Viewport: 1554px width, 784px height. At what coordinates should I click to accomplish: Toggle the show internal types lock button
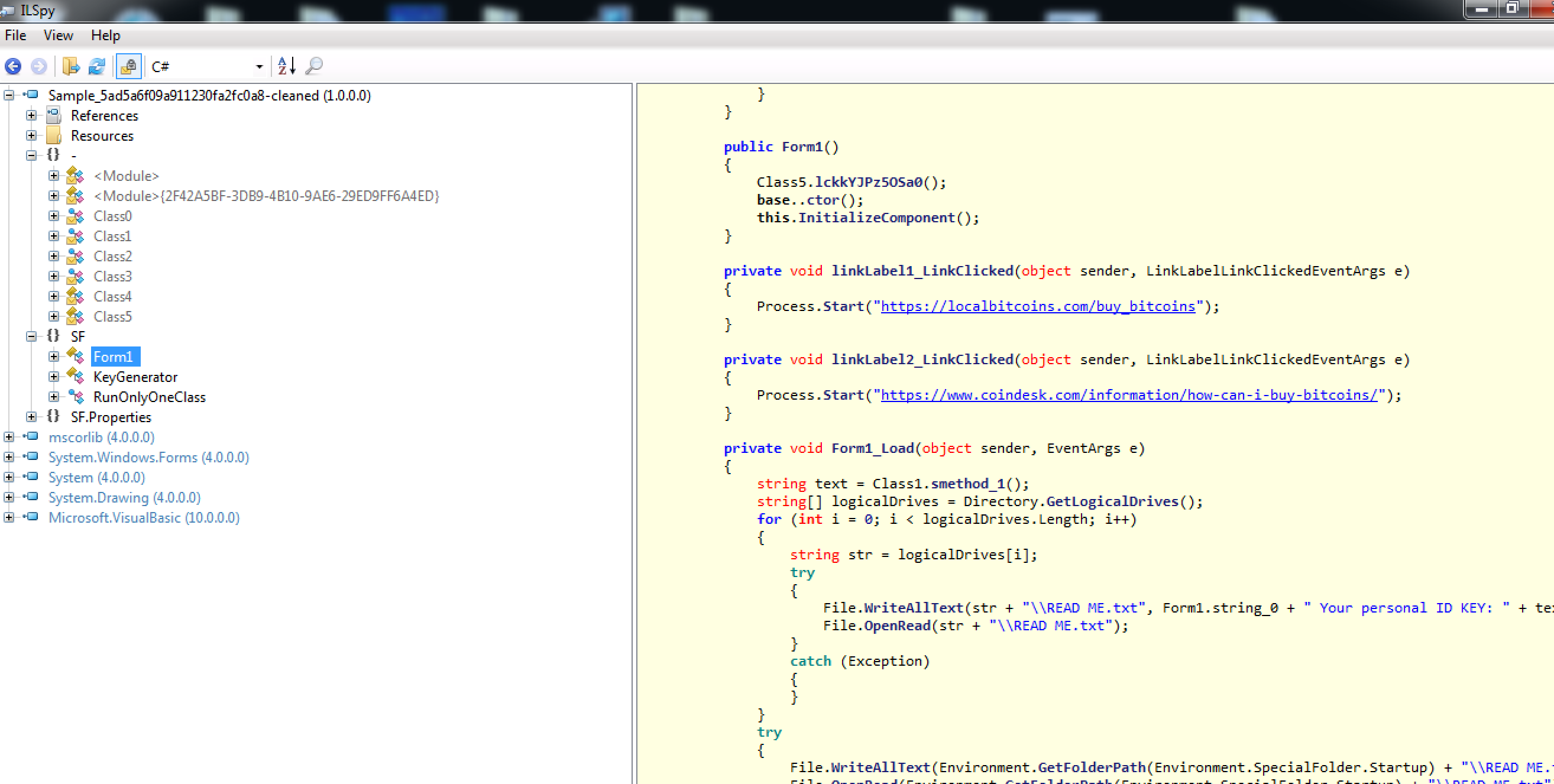pyautogui.click(x=128, y=66)
